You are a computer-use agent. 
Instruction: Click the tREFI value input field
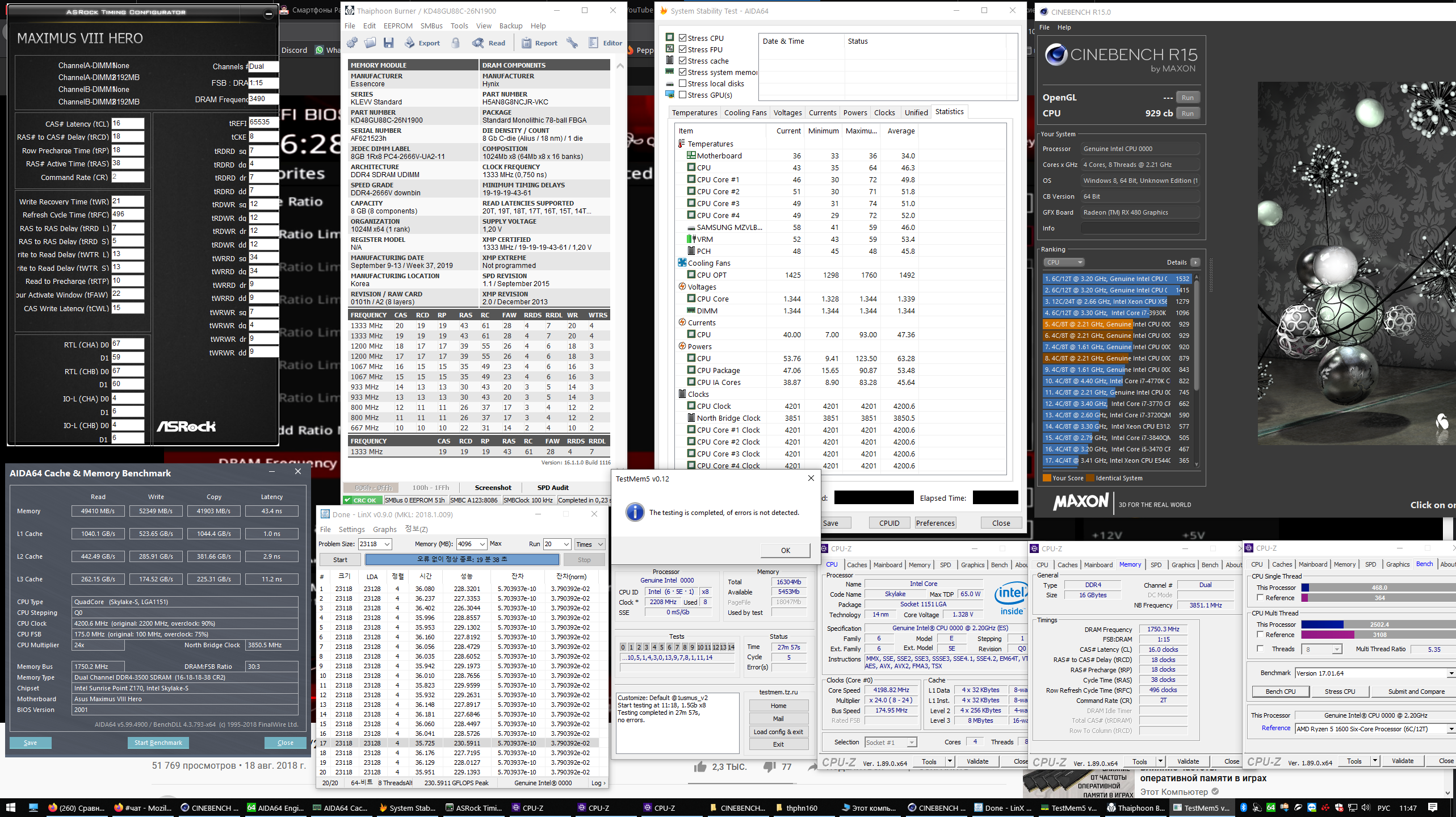point(263,122)
